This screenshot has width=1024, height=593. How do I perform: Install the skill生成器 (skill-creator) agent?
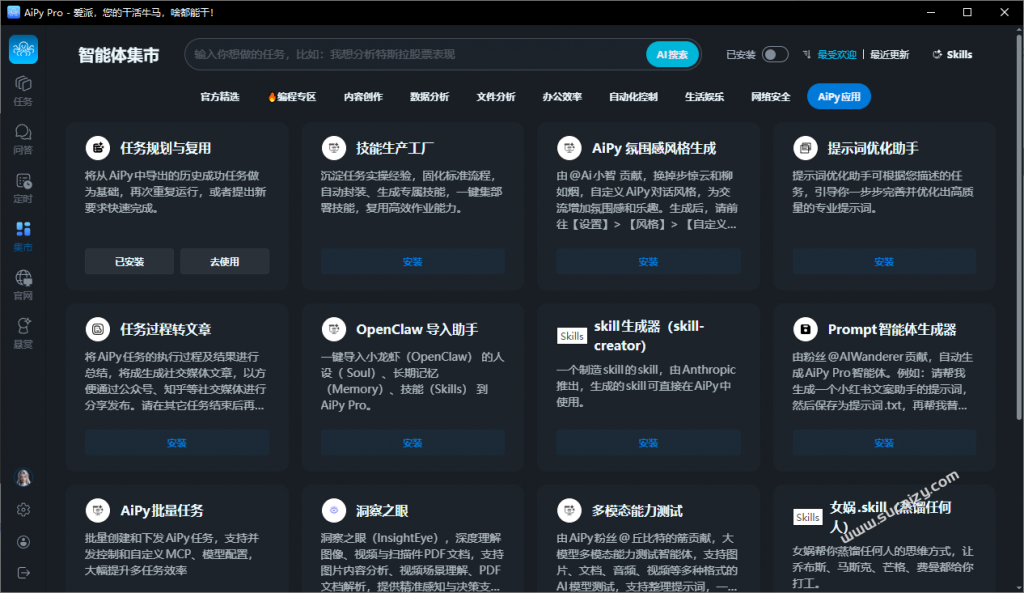coord(648,443)
